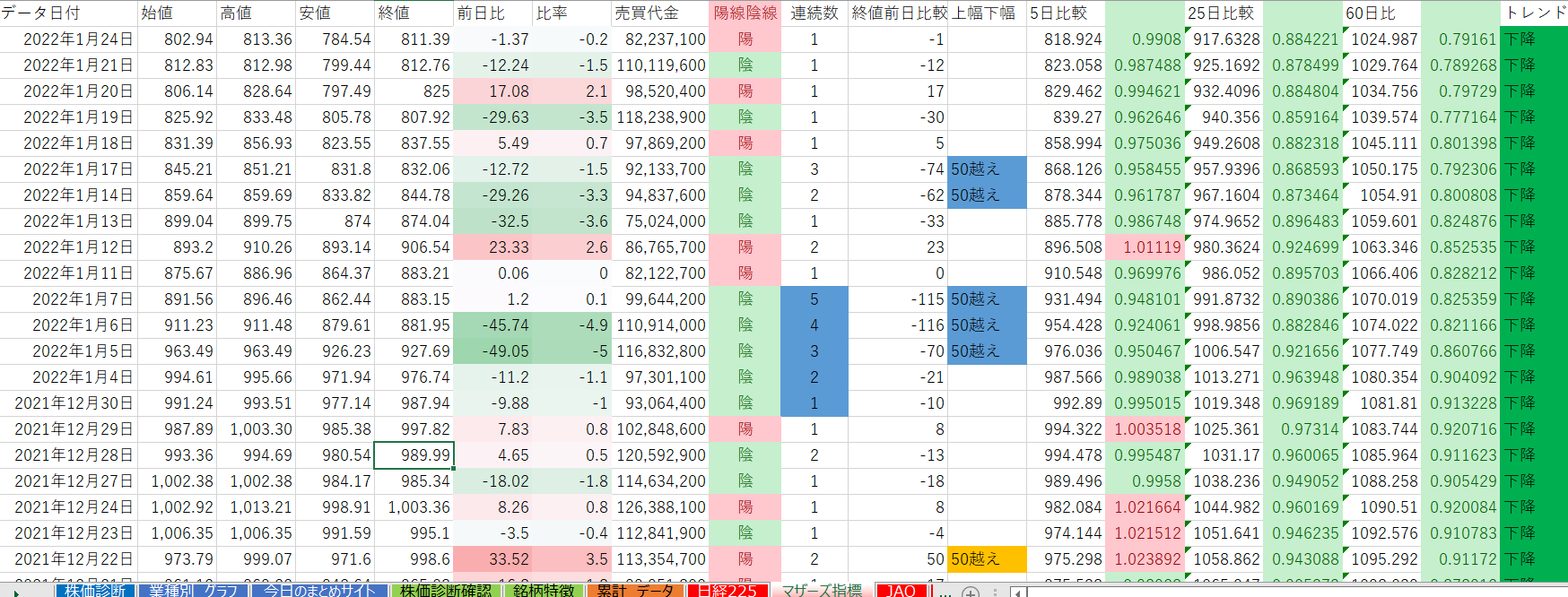Open the 今日のまとめサイト sheet tab
Screen dimensions: 1568x597
[x=319, y=590]
